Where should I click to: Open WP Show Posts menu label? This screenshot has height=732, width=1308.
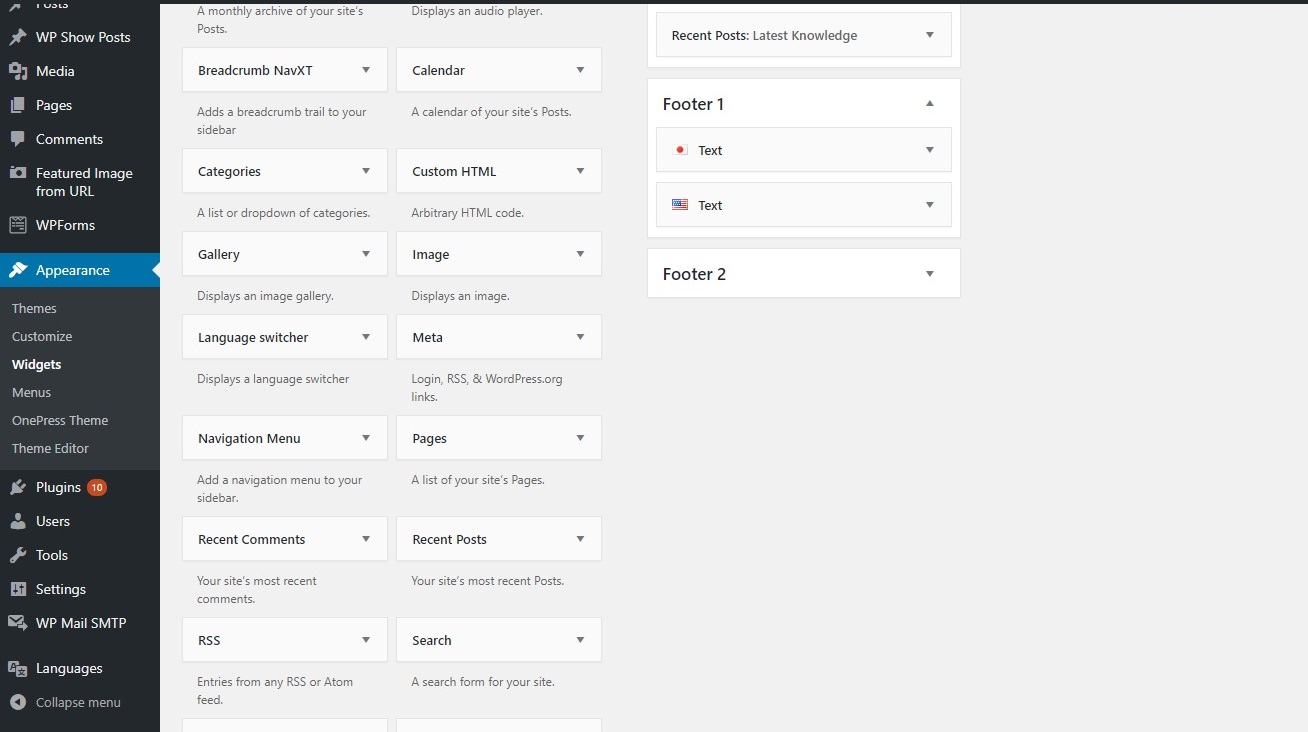tap(83, 37)
